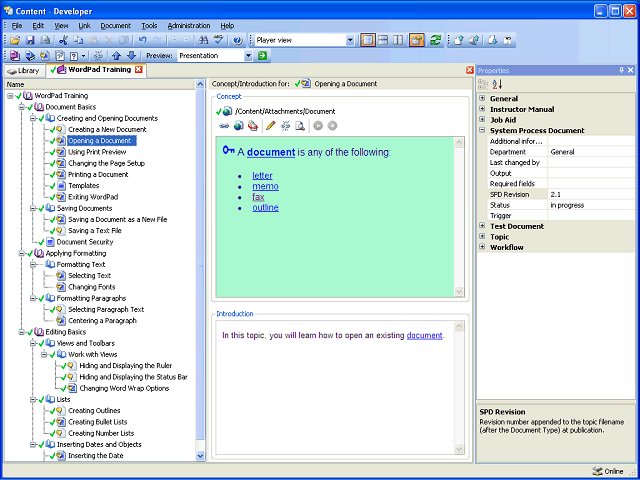The height and width of the screenshot is (480, 640).
Task: Click the Save floppy disk icon
Action: 30,40
